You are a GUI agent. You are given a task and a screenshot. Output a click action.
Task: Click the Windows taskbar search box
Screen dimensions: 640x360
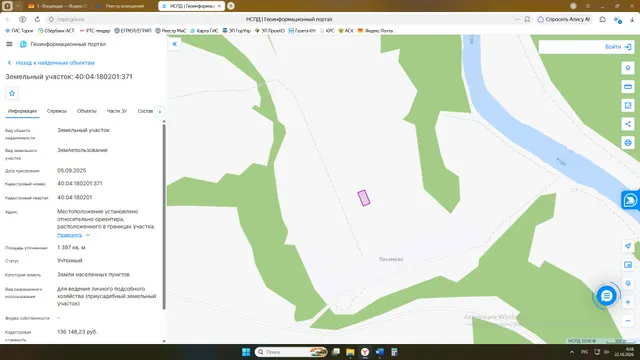[x=291, y=352]
